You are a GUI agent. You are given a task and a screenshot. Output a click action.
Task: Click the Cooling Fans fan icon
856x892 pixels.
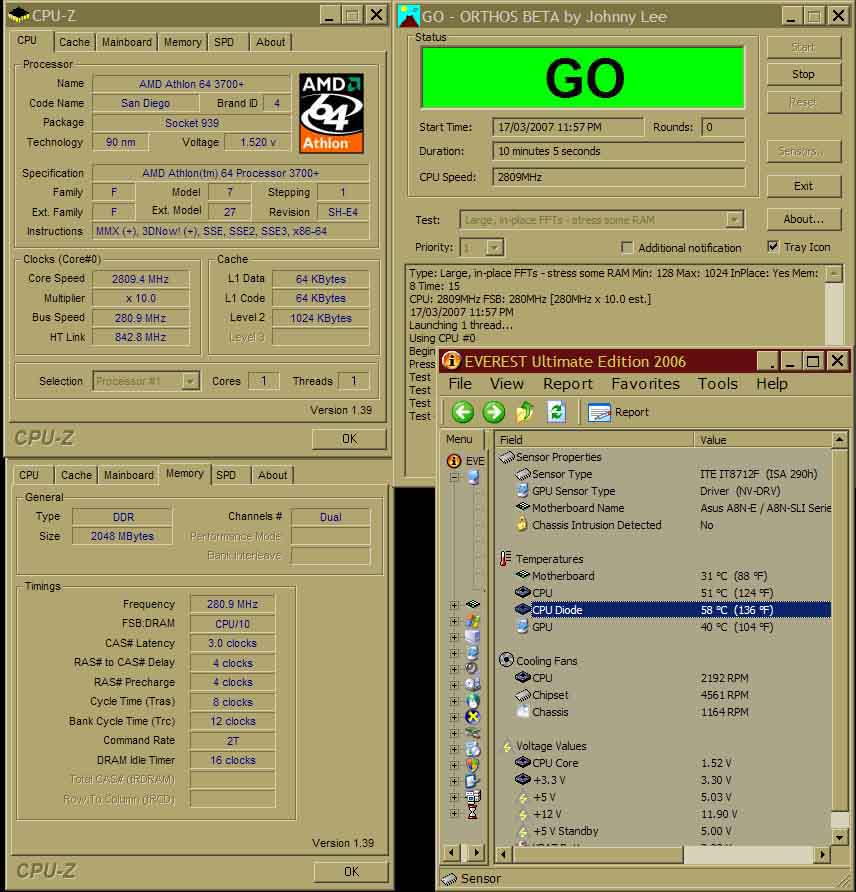click(x=506, y=660)
